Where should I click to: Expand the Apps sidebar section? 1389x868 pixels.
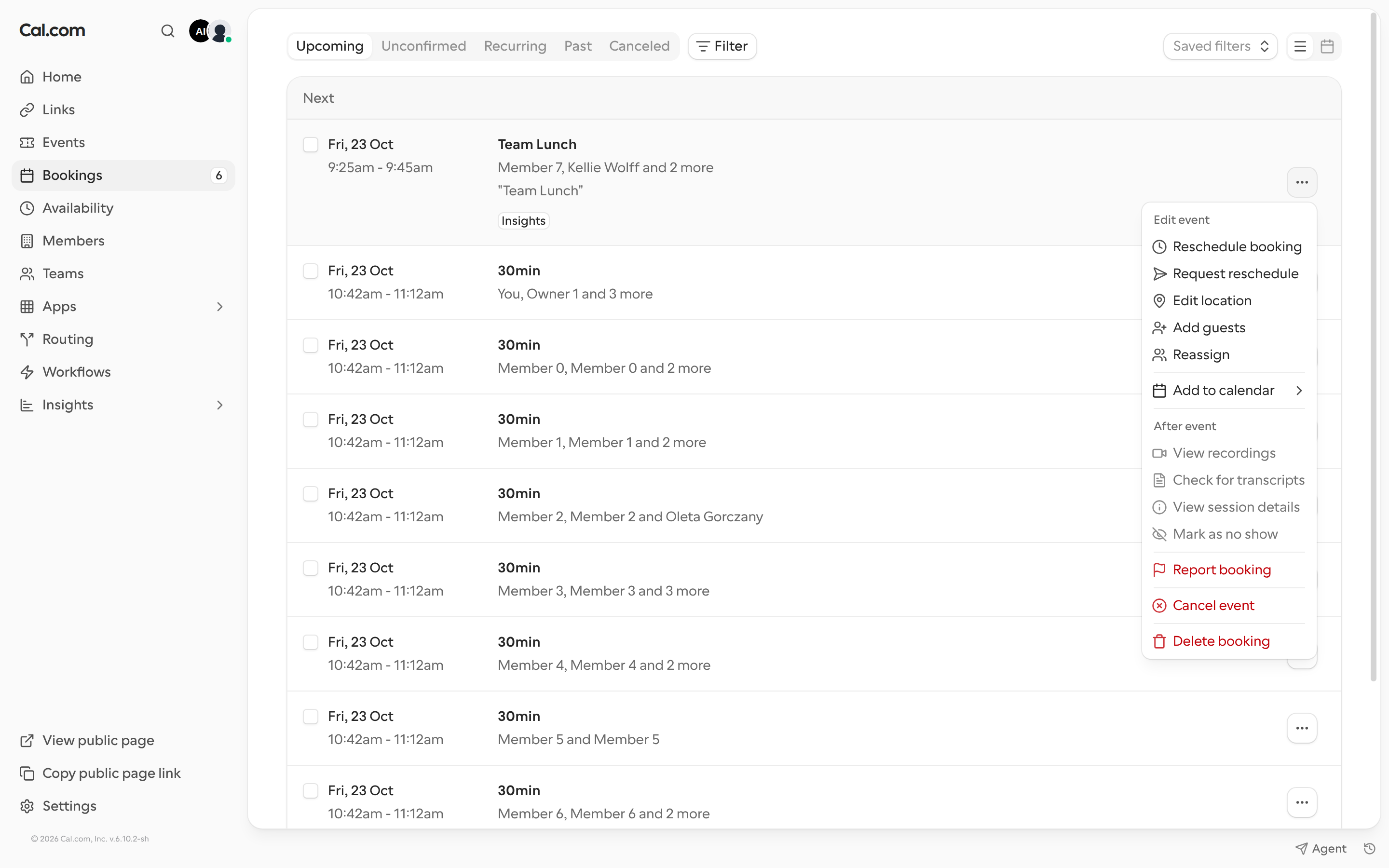(x=219, y=307)
